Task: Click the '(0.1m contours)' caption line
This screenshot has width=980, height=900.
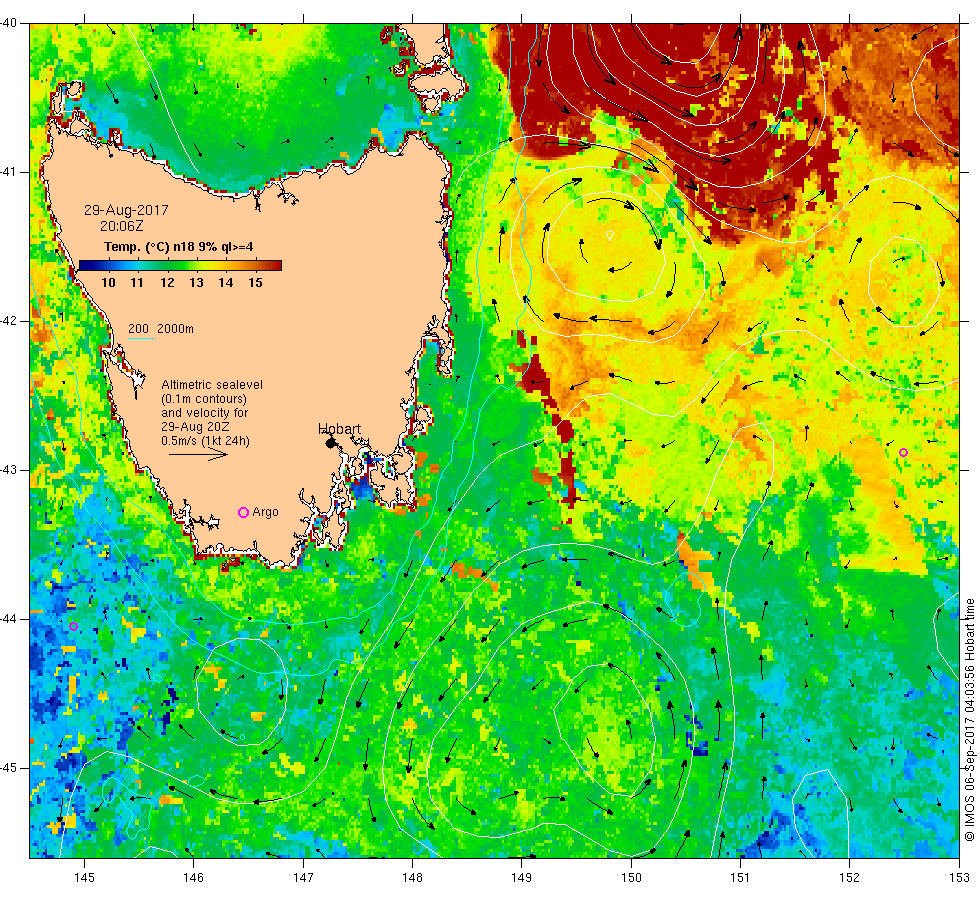Action: [x=204, y=399]
